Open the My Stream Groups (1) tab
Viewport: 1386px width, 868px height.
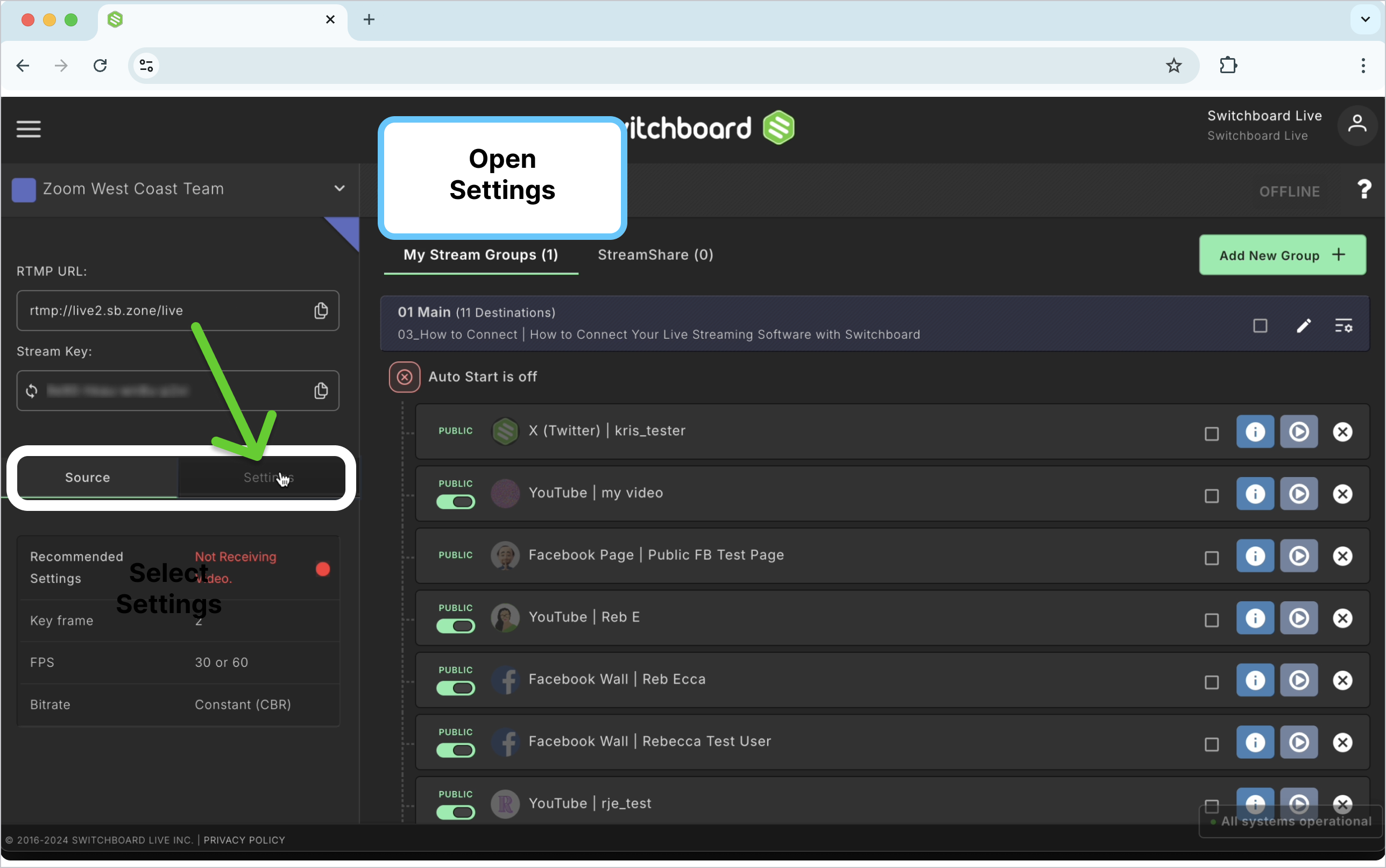point(480,255)
